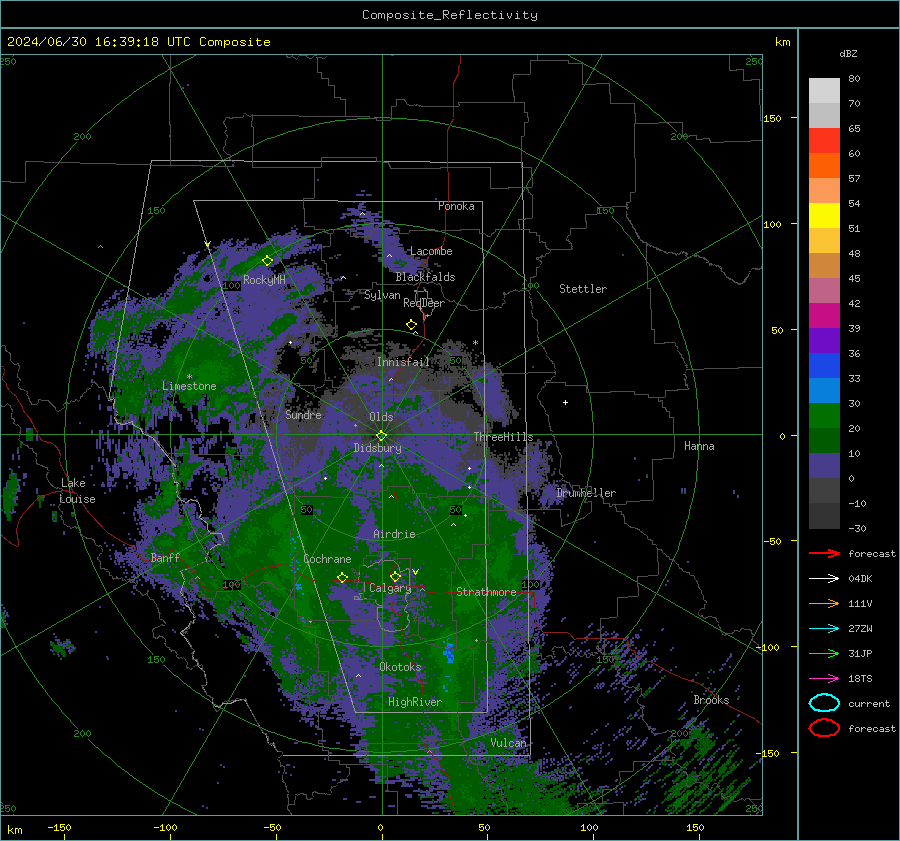This screenshot has height=841, width=900.
Task: Click the red forecast ellipse icon
Action: point(824,728)
